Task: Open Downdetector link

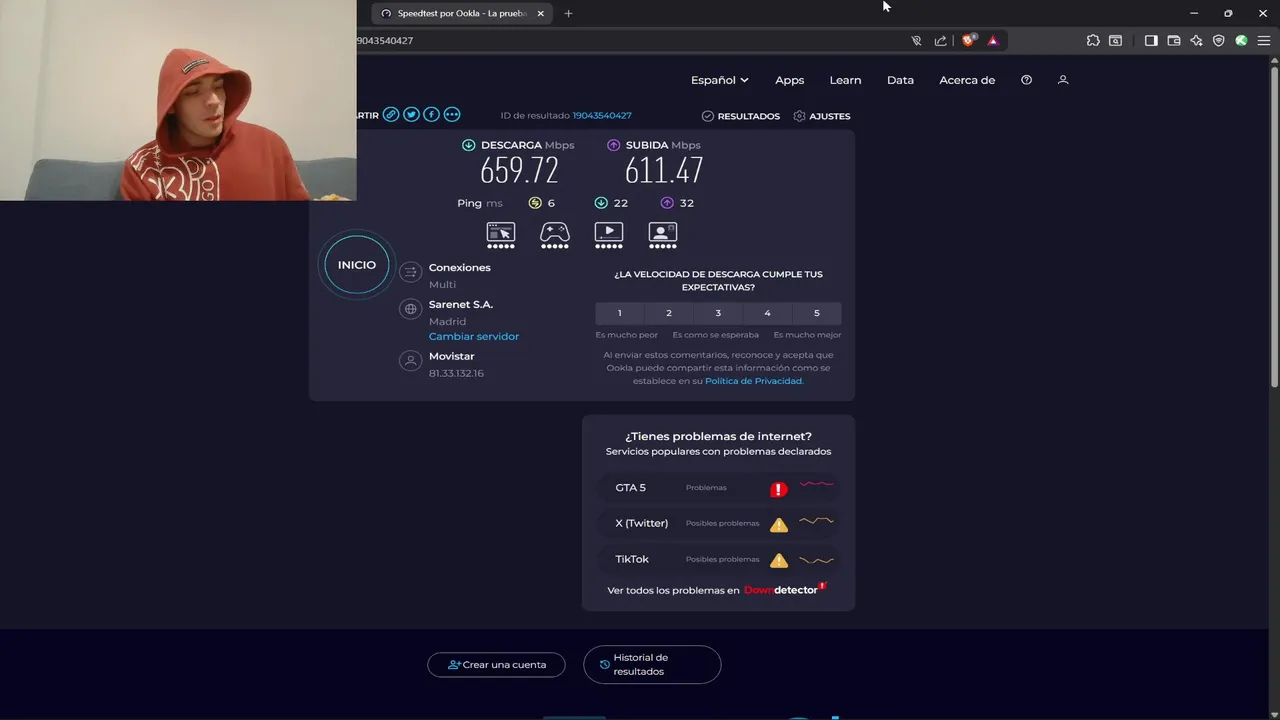Action: pos(784,589)
